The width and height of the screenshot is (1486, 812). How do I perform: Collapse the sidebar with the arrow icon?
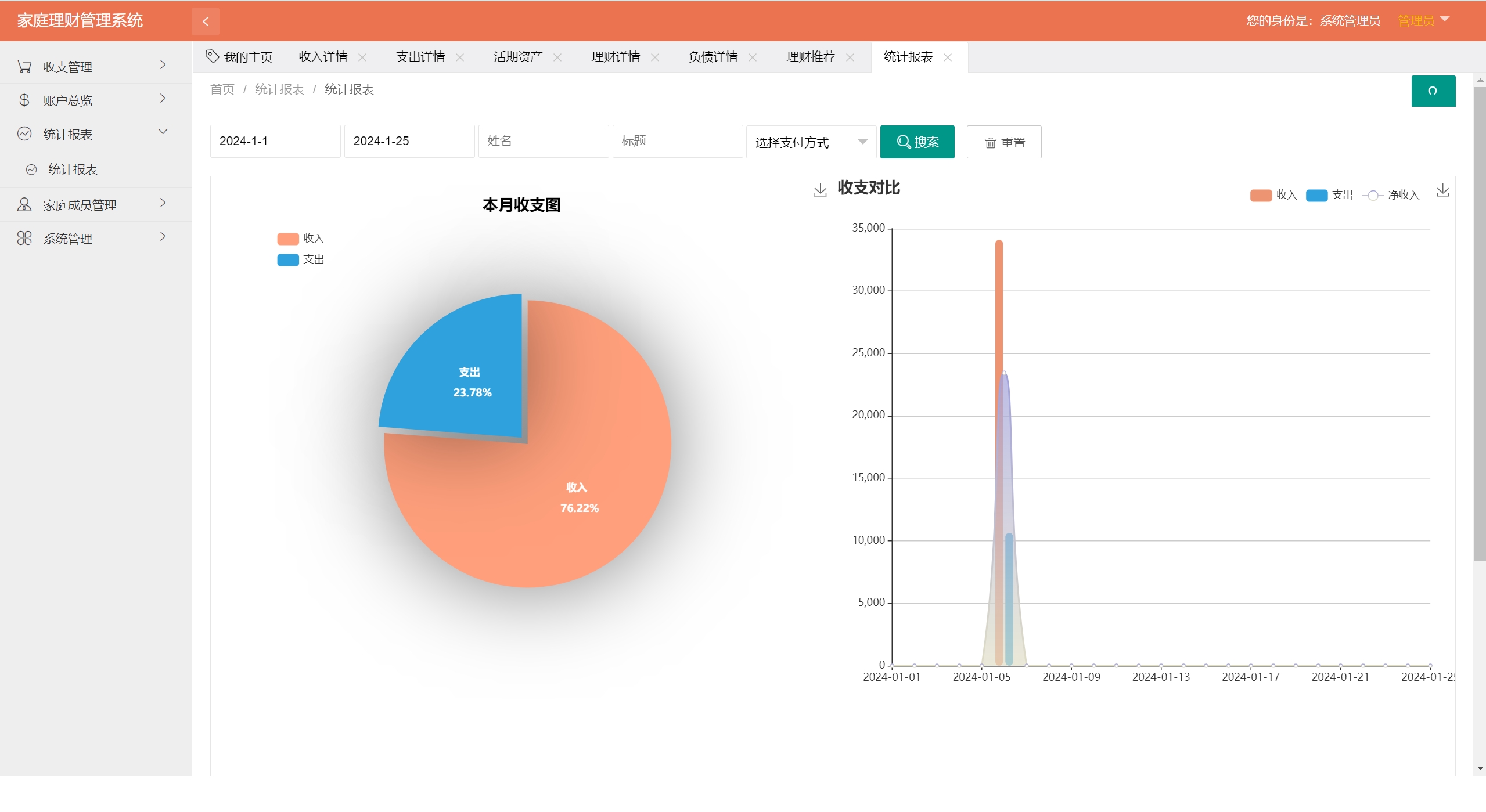point(206,21)
